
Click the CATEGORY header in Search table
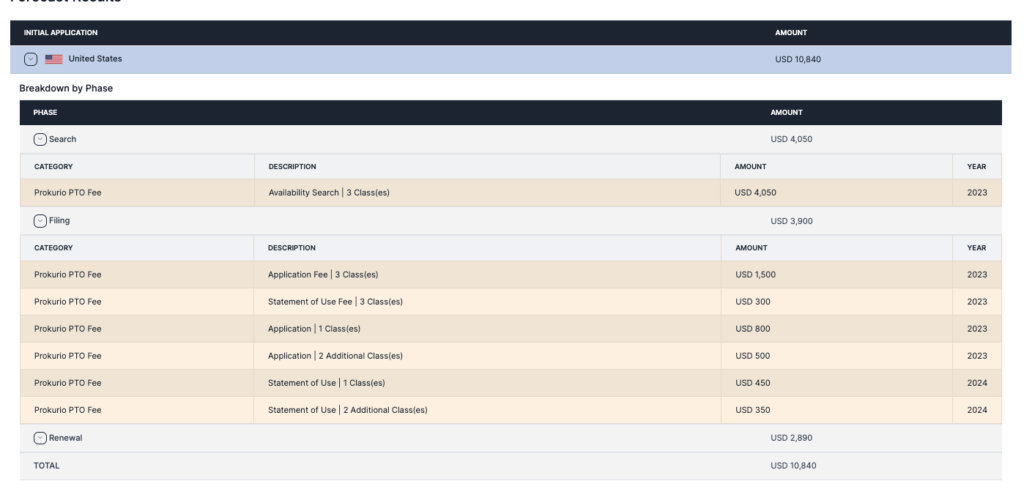(x=54, y=166)
